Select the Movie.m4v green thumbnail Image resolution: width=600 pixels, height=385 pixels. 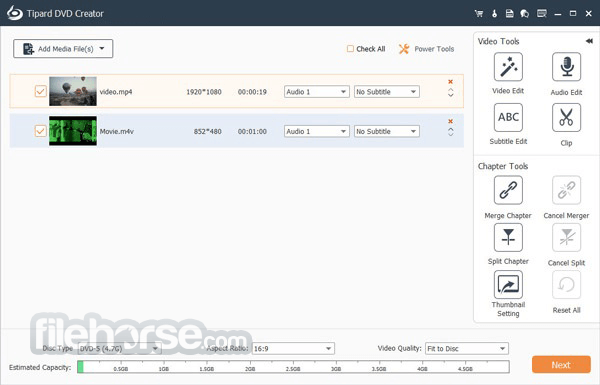pyautogui.click(x=73, y=131)
